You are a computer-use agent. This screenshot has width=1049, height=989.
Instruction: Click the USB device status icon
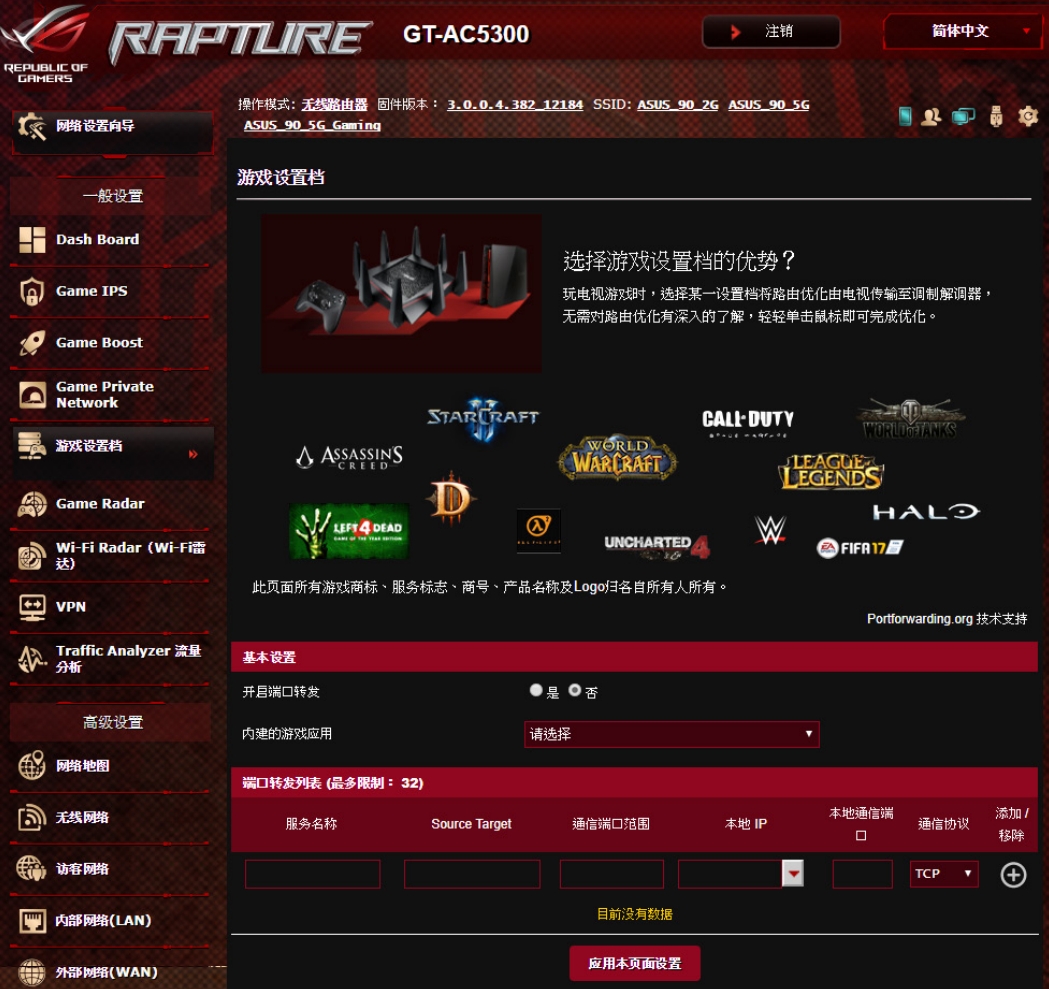(x=996, y=117)
